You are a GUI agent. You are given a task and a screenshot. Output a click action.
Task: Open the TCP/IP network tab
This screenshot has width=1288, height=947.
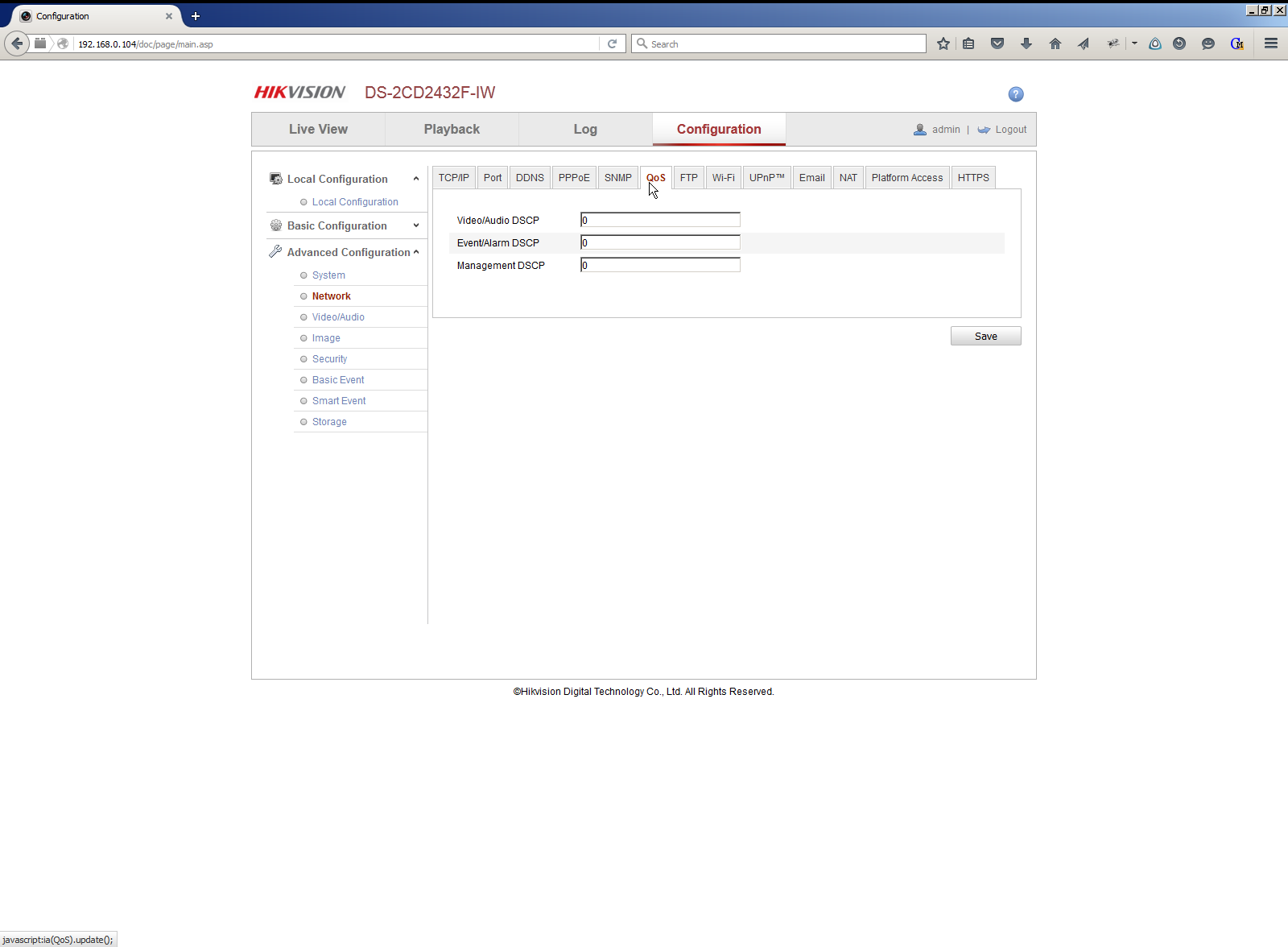[454, 178]
